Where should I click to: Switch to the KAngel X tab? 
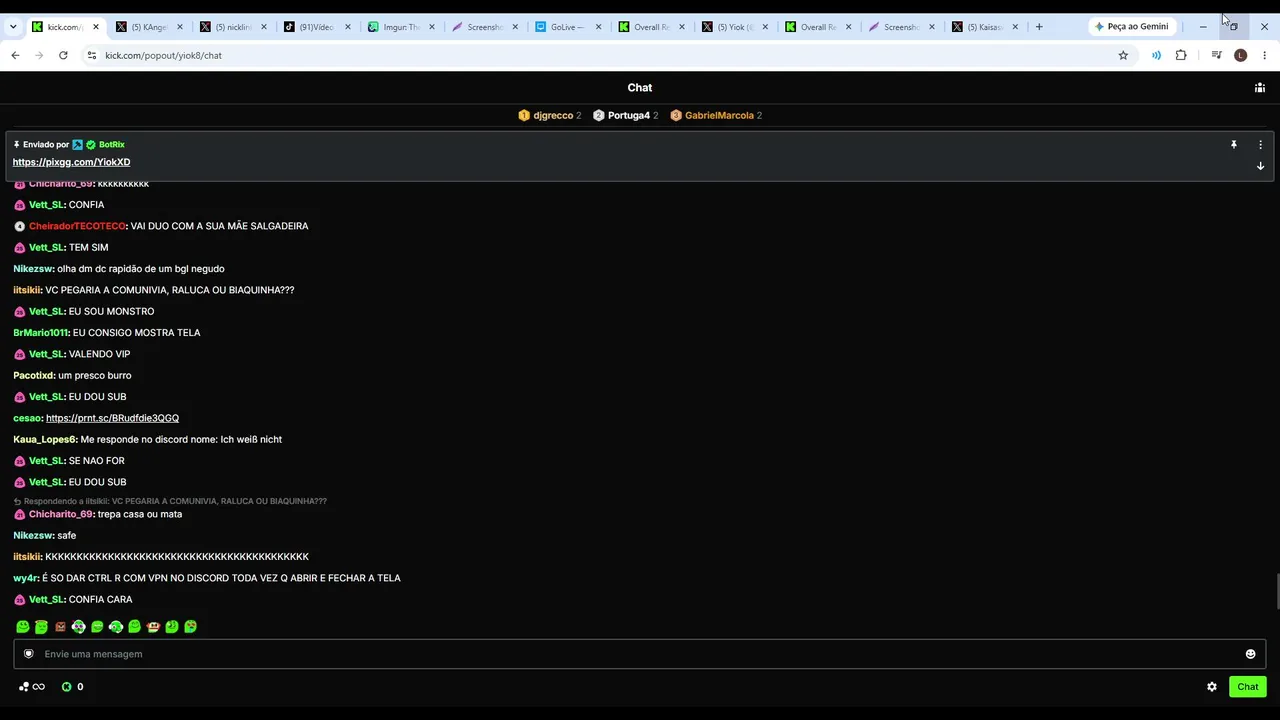point(149,27)
